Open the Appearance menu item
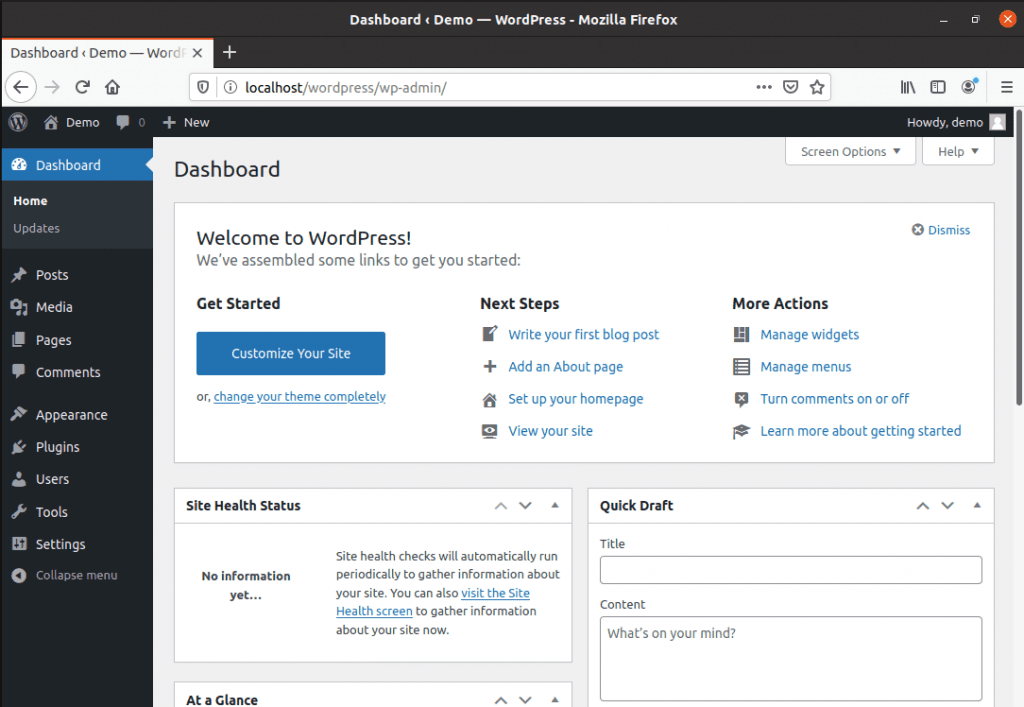Viewport: 1024px width, 707px height. pyautogui.click(x=71, y=415)
